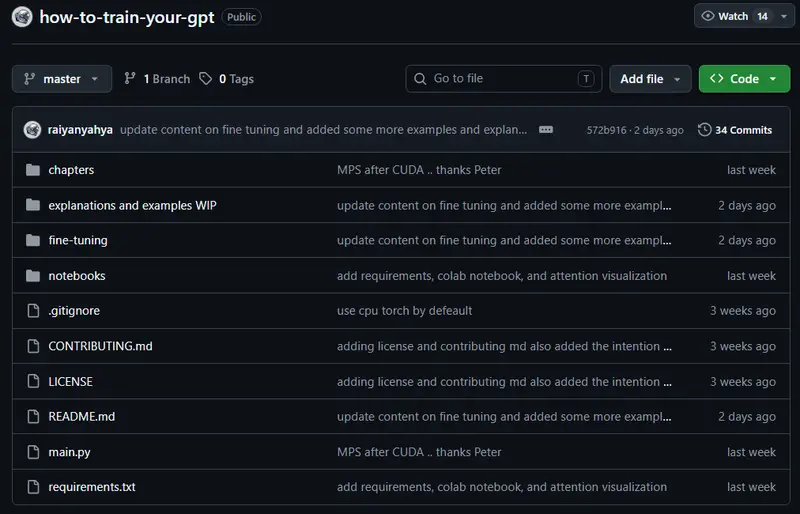Open the LICENSE file
The image size is (800, 514).
tap(70, 381)
